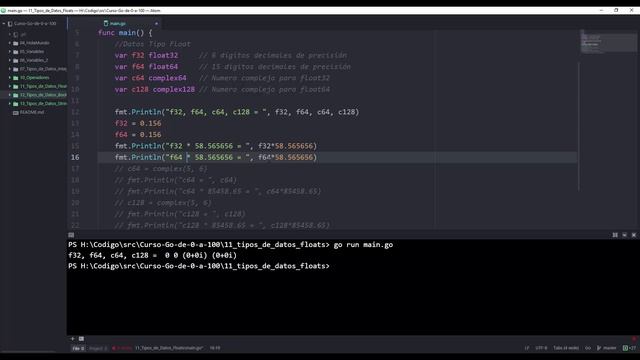Expand the 13_Tipos_de_Datos folder arrow
640x360 pixels.
(x=10, y=104)
